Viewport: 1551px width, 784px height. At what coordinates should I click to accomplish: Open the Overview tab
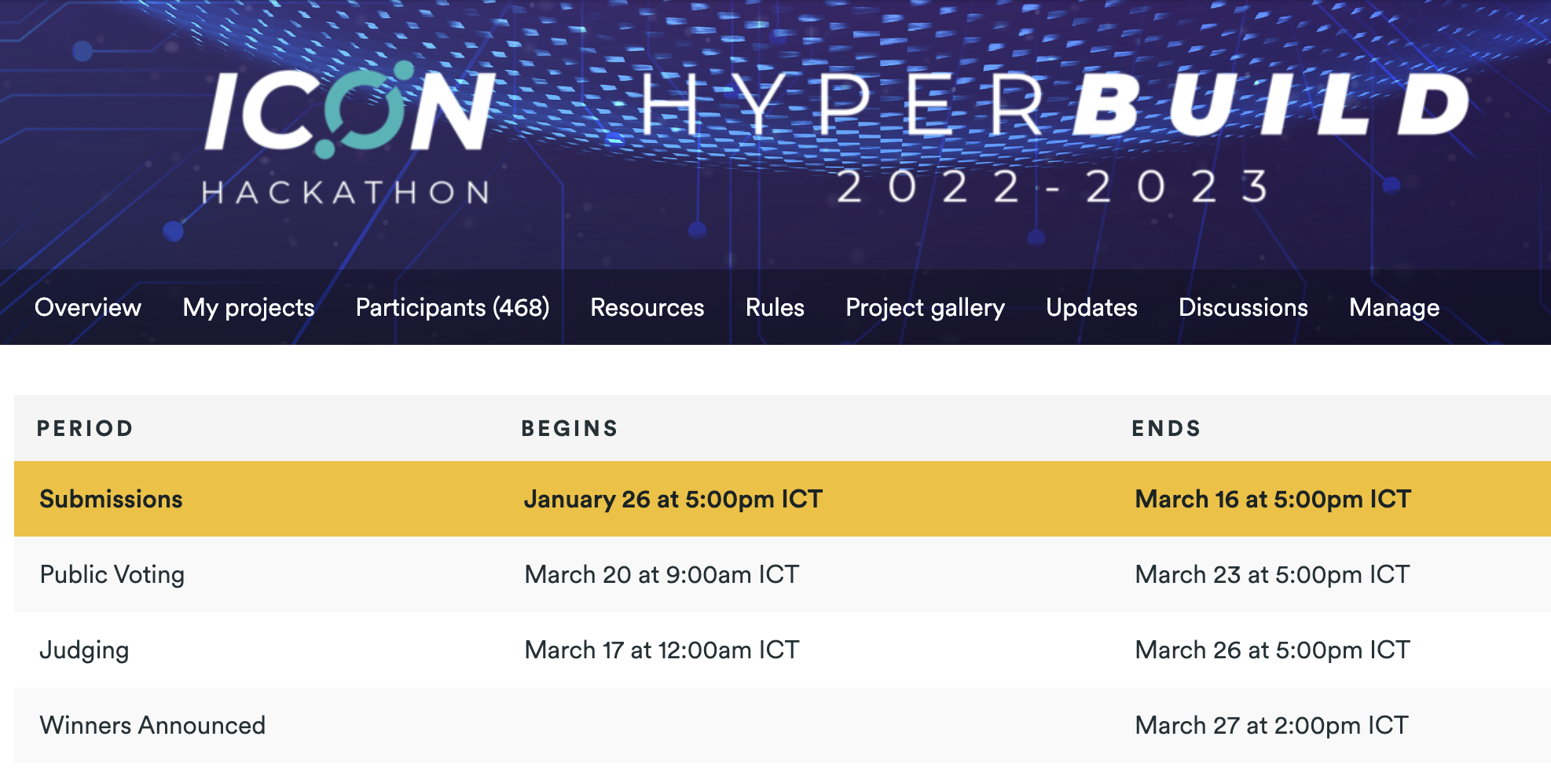[88, 307]
